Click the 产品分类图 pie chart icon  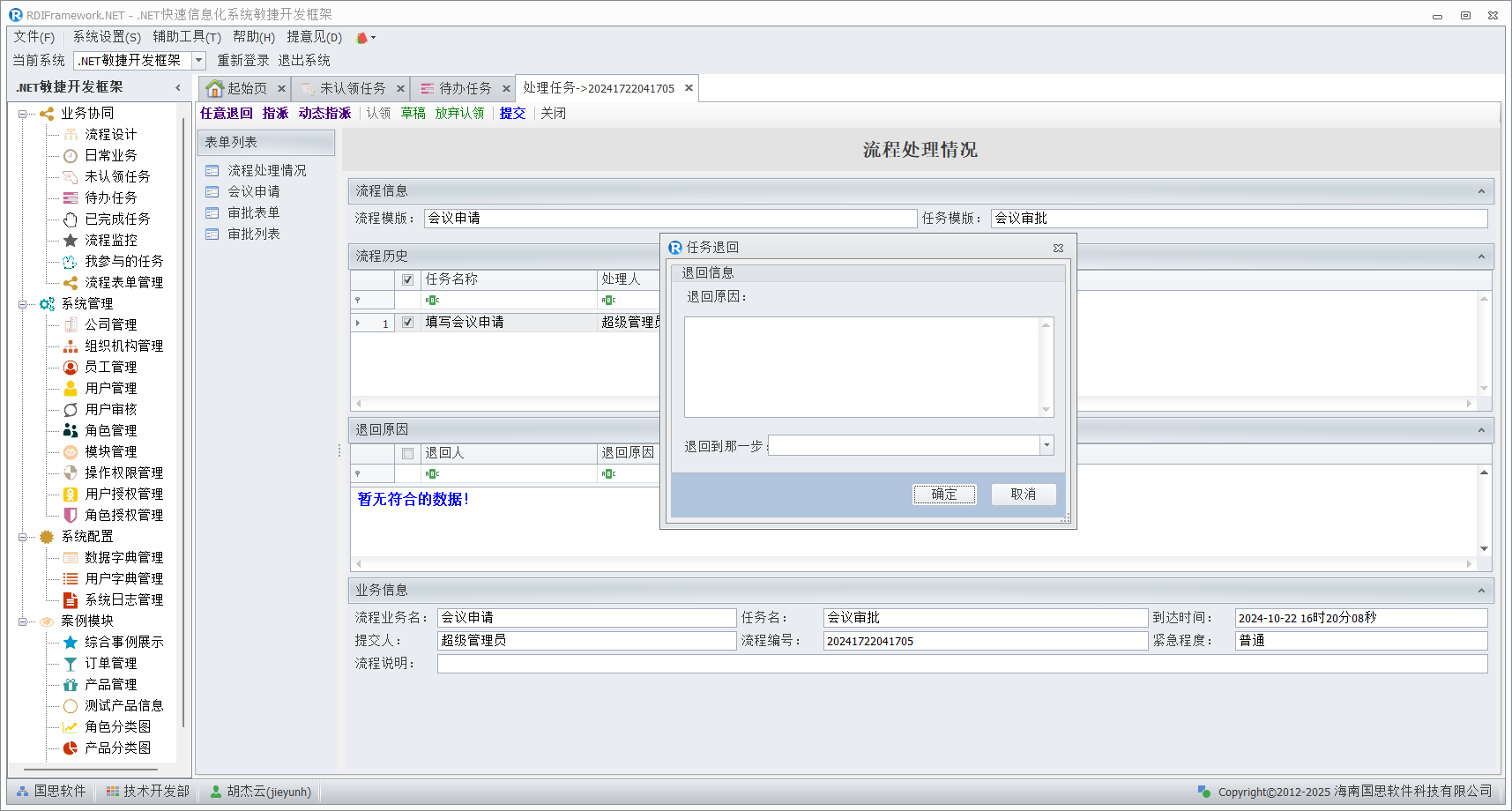pos(71,748)
